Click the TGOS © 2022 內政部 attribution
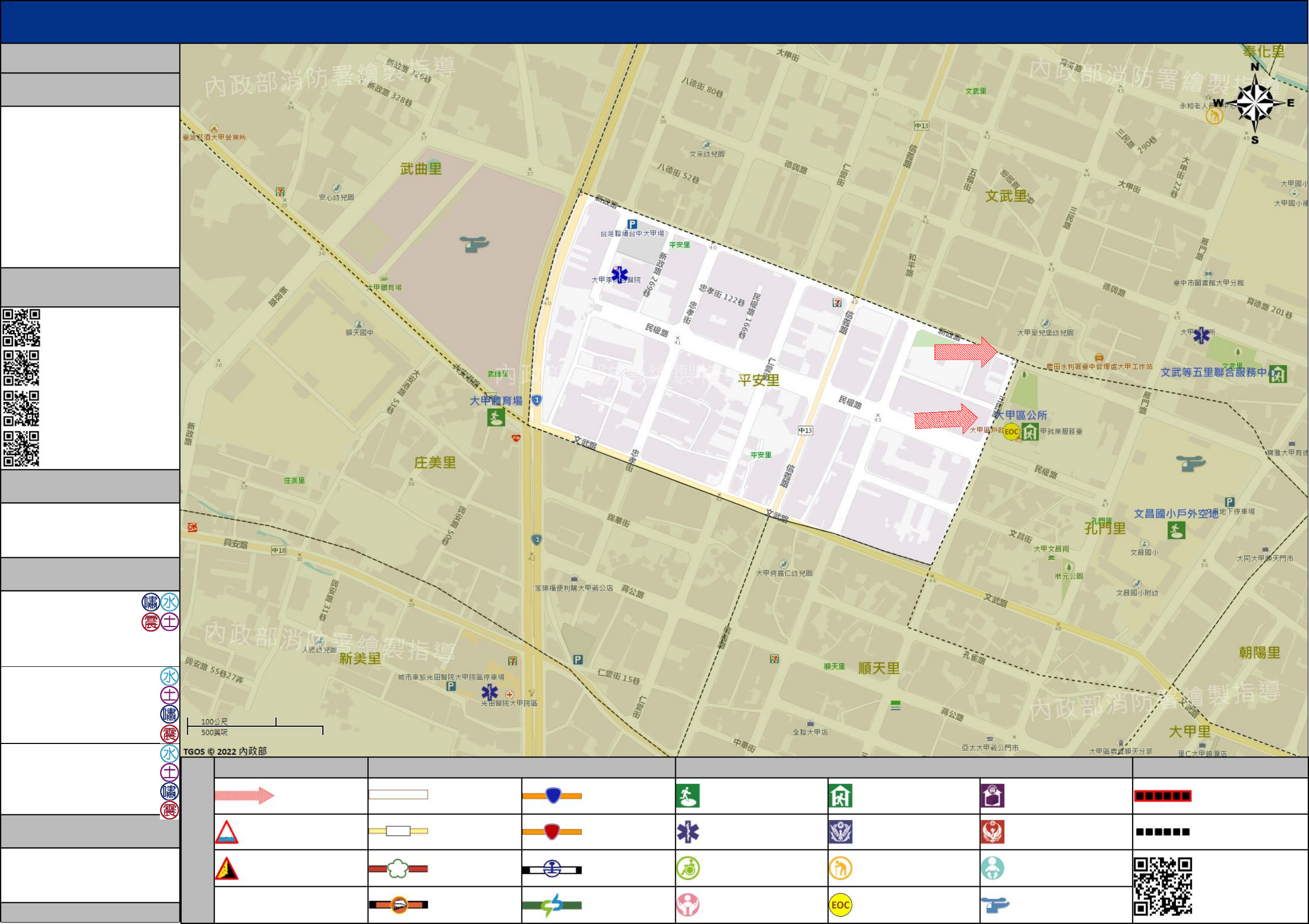This screenshot has width=1309, height=924. pos(225,751)
